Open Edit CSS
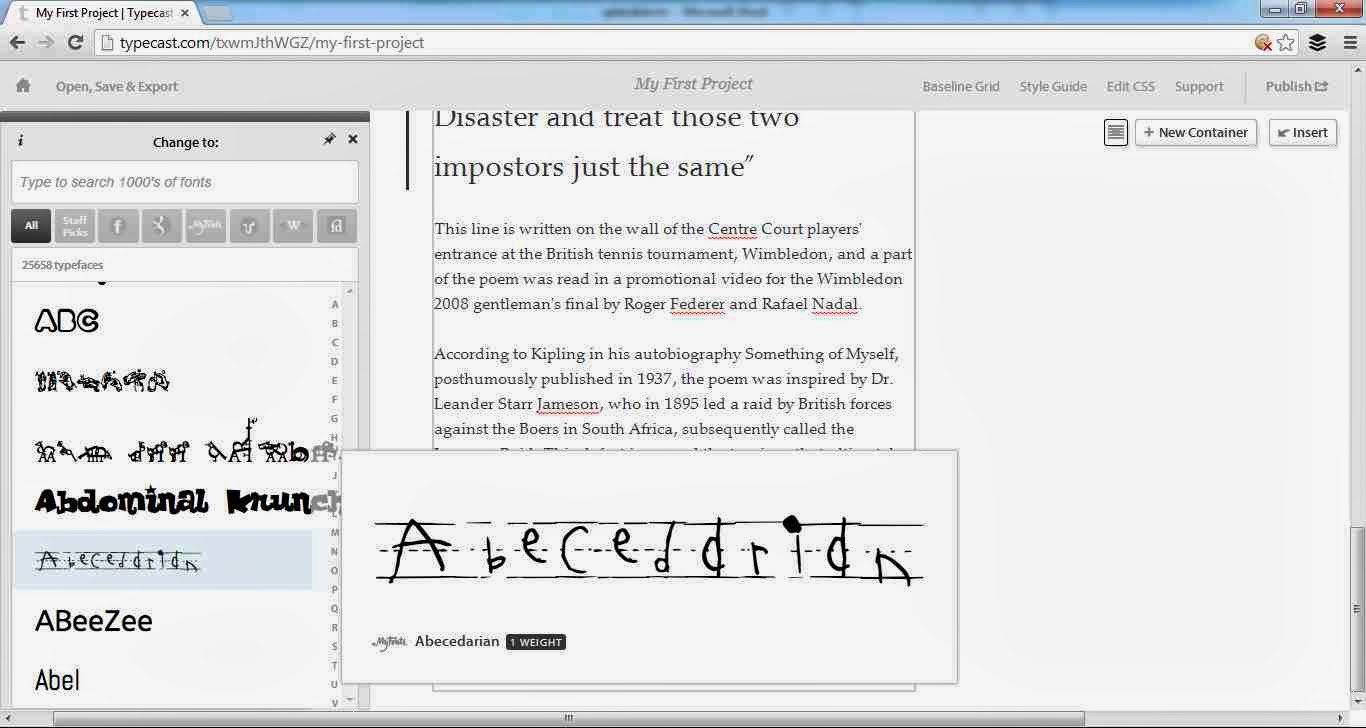The width and height of the screenshot is (1366, 728). point(1131,87)
